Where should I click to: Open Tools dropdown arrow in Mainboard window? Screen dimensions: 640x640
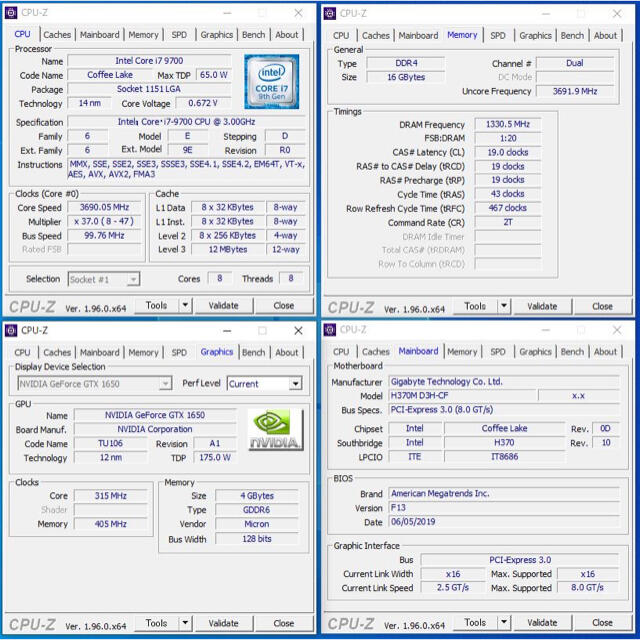pos(504,622)
